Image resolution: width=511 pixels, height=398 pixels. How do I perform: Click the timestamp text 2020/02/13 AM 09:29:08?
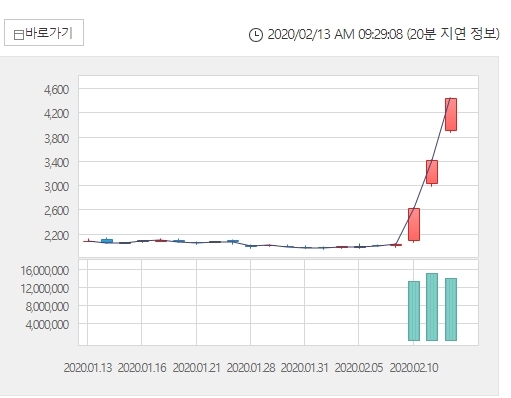tap(335, 34)
